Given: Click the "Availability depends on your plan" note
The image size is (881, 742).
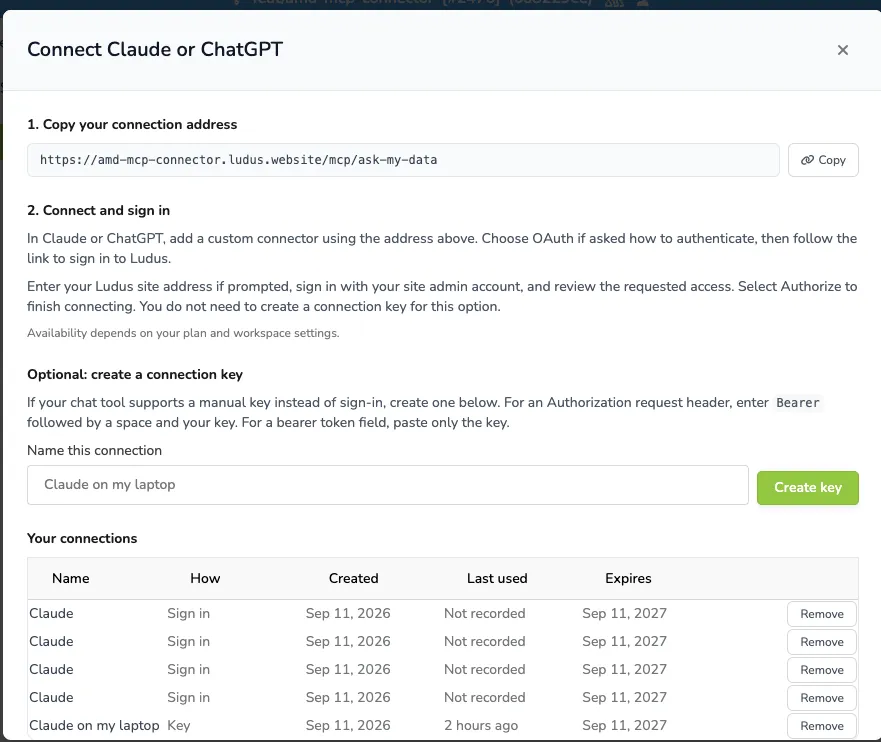Looking at the screenshot, I should click(x=183, y=333).
